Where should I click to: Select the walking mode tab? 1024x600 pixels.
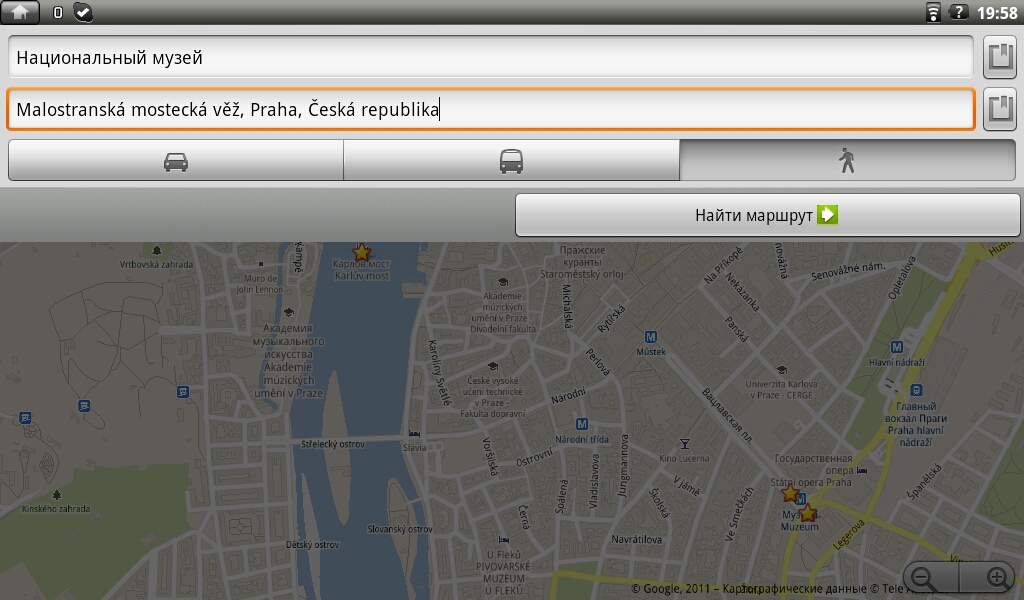847,160
